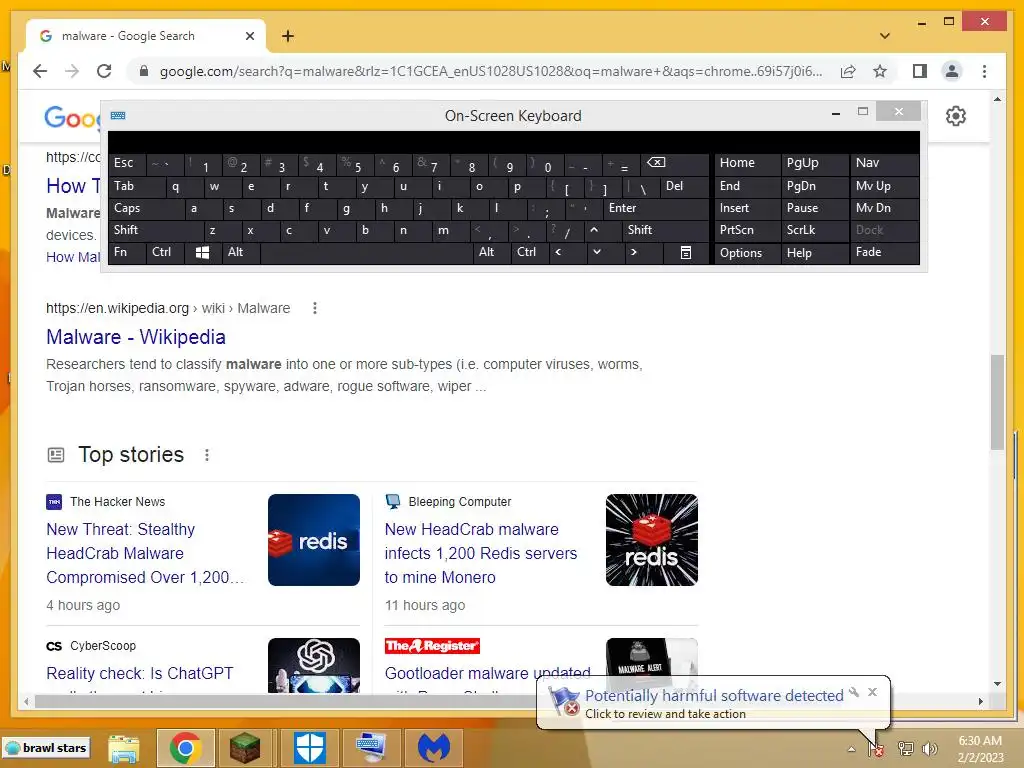This screenshot has height=768, width=1024.
Task: Click the Help key on keyboard
Action: (x=814, y=253)
